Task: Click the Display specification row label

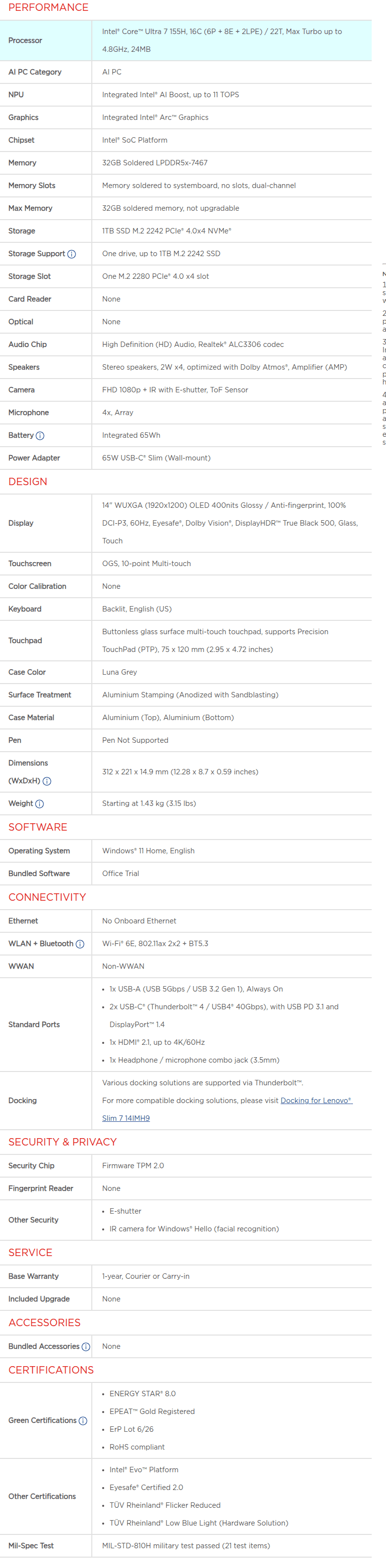Action: pyautogui.click(x=21, y=524)
